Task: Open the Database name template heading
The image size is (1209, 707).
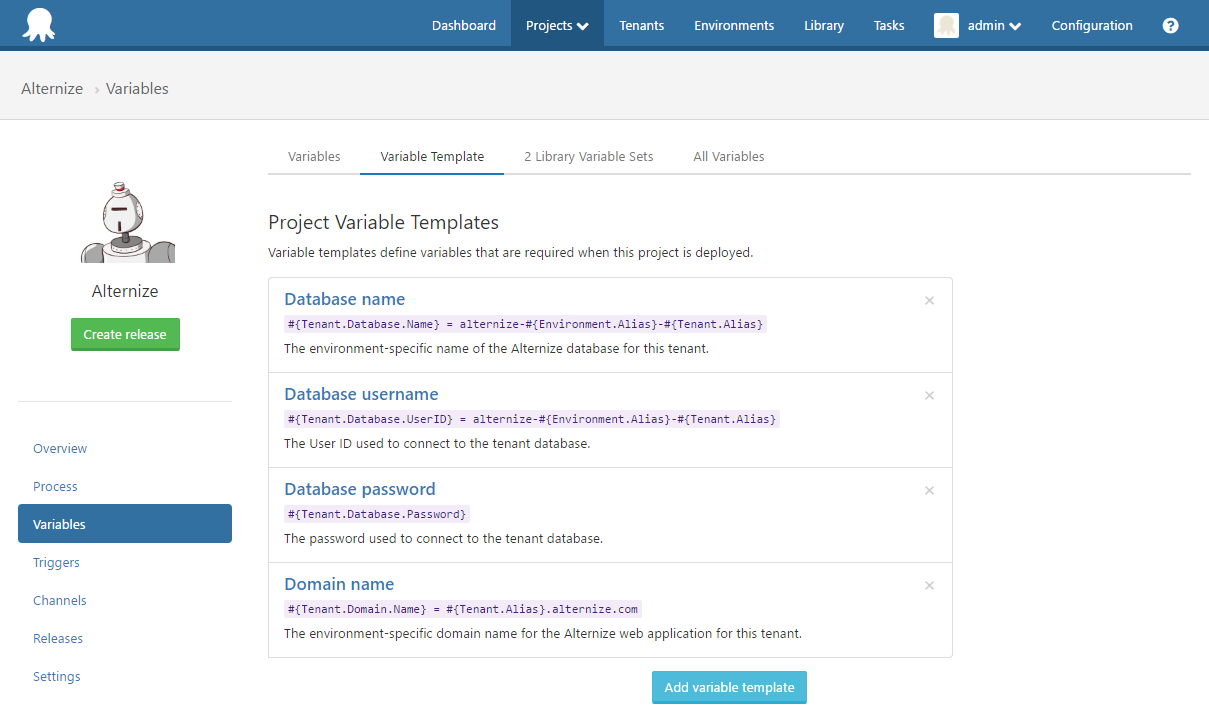Action: click(344, 299)
